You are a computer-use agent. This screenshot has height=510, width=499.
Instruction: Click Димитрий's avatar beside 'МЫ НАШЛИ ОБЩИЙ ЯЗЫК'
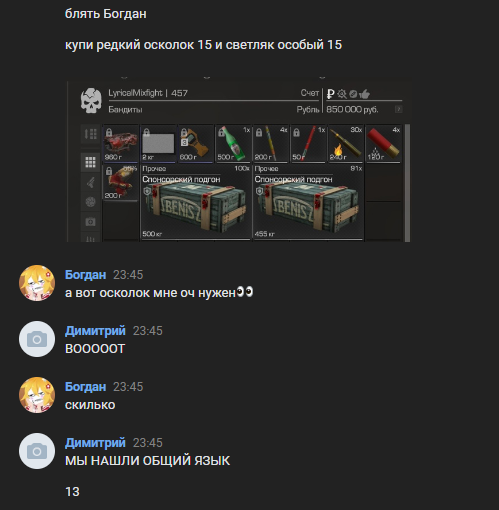point(37,451)
